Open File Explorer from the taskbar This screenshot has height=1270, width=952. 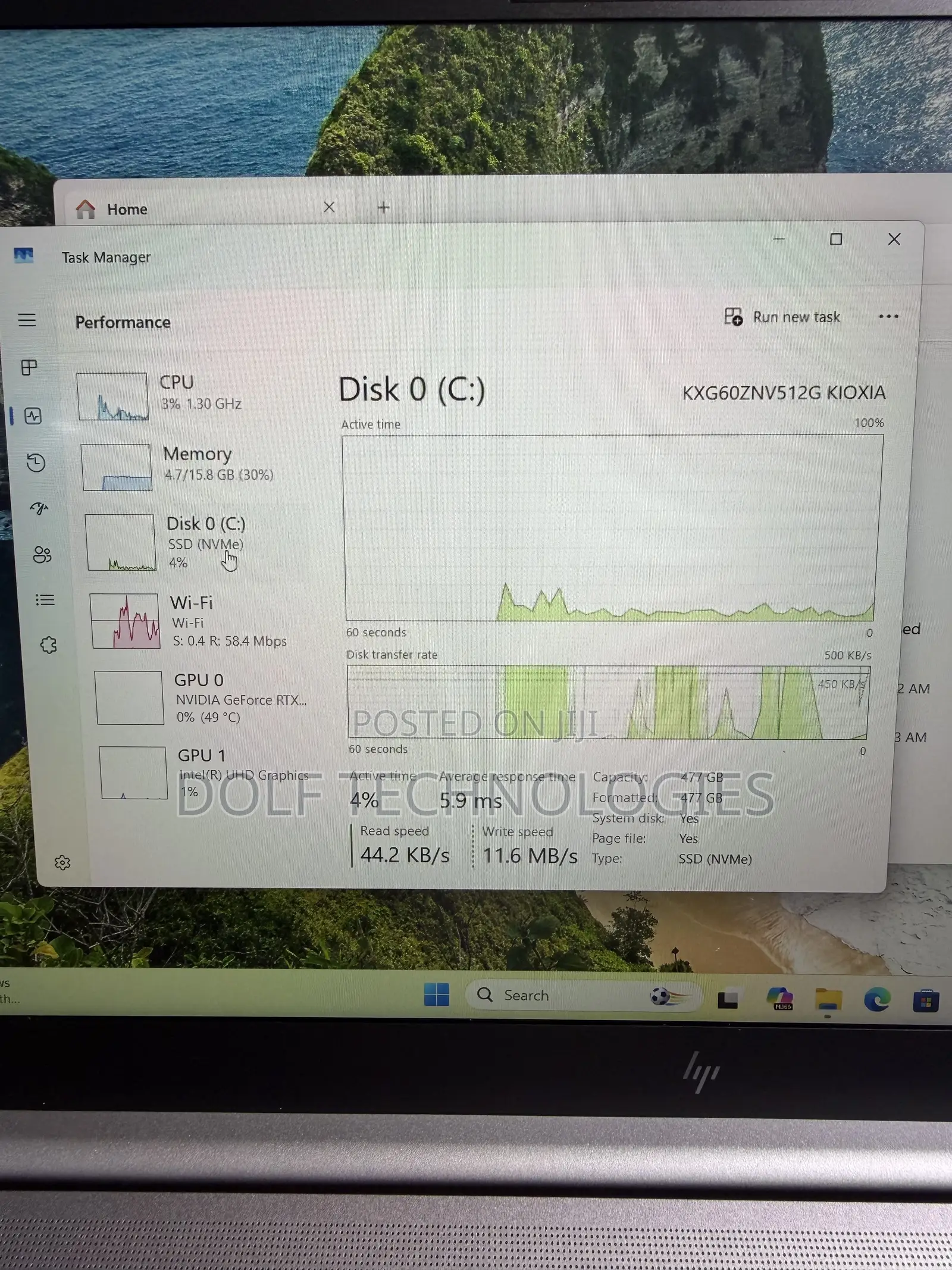point(828,999)
